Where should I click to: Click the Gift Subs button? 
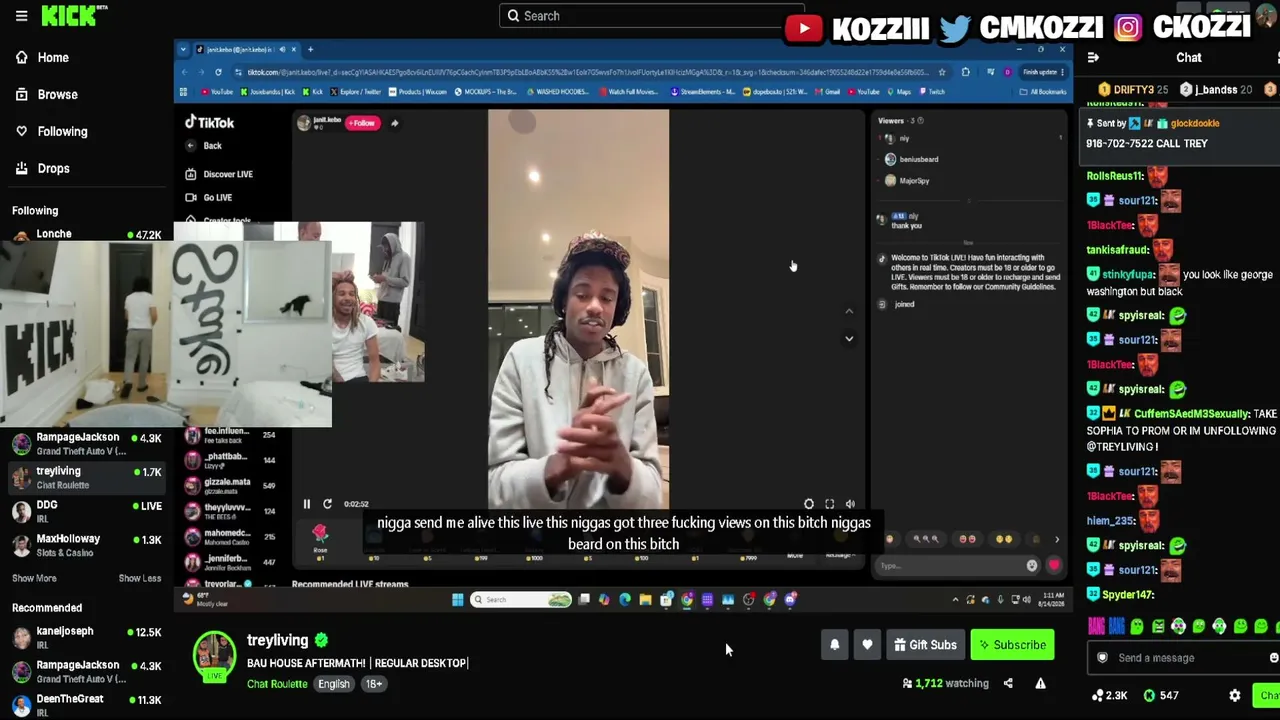coord(925,645)
